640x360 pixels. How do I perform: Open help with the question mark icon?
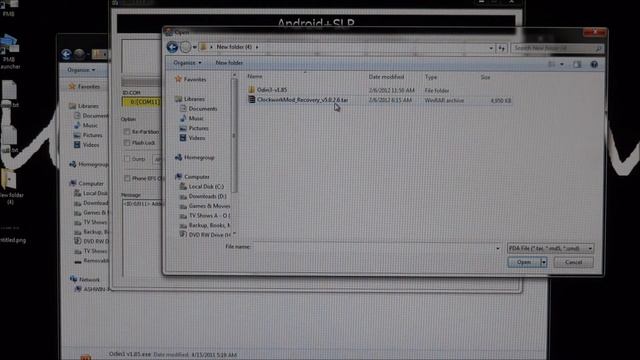[x=594, y=64]
